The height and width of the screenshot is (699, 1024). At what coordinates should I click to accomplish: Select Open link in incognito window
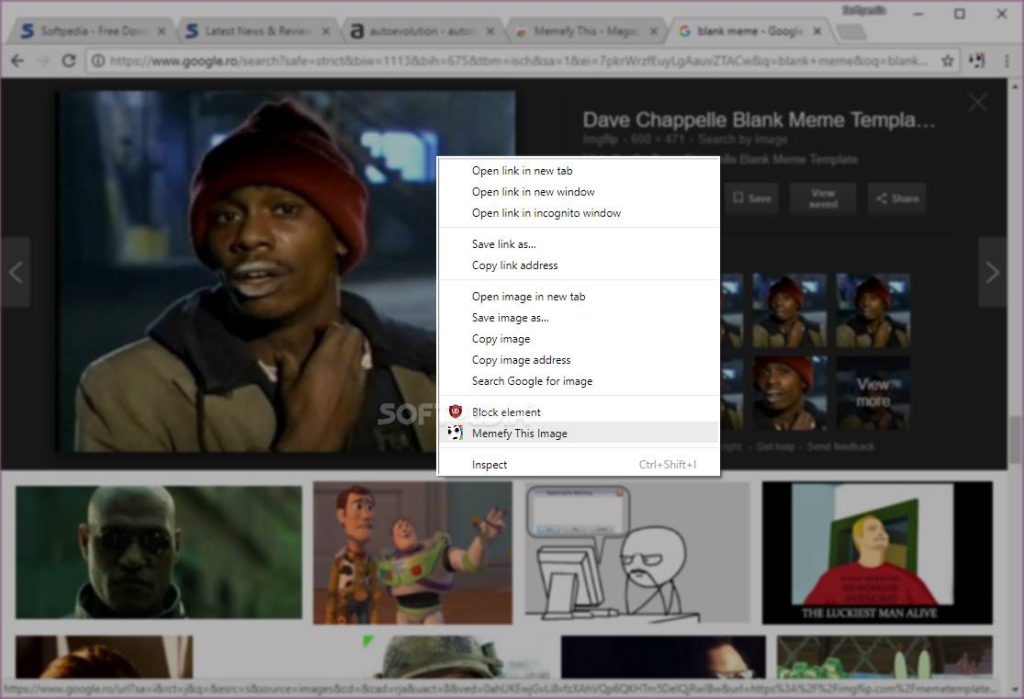tap(579, 213)
